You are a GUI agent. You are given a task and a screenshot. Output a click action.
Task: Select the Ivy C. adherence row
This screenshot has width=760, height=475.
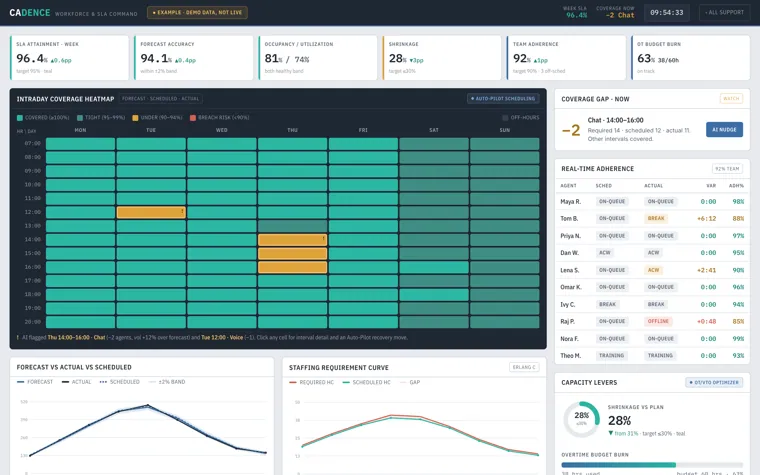[652, 304]
